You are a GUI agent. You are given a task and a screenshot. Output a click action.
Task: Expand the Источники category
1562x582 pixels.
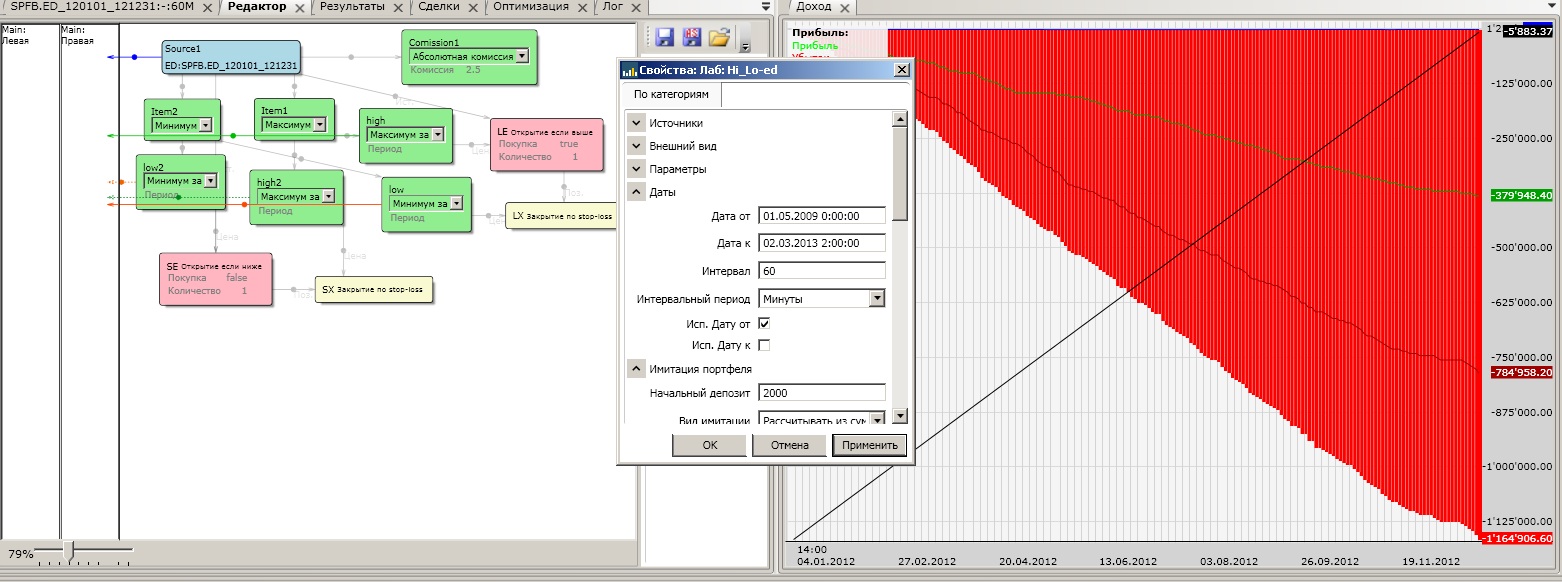pos(636,123)
